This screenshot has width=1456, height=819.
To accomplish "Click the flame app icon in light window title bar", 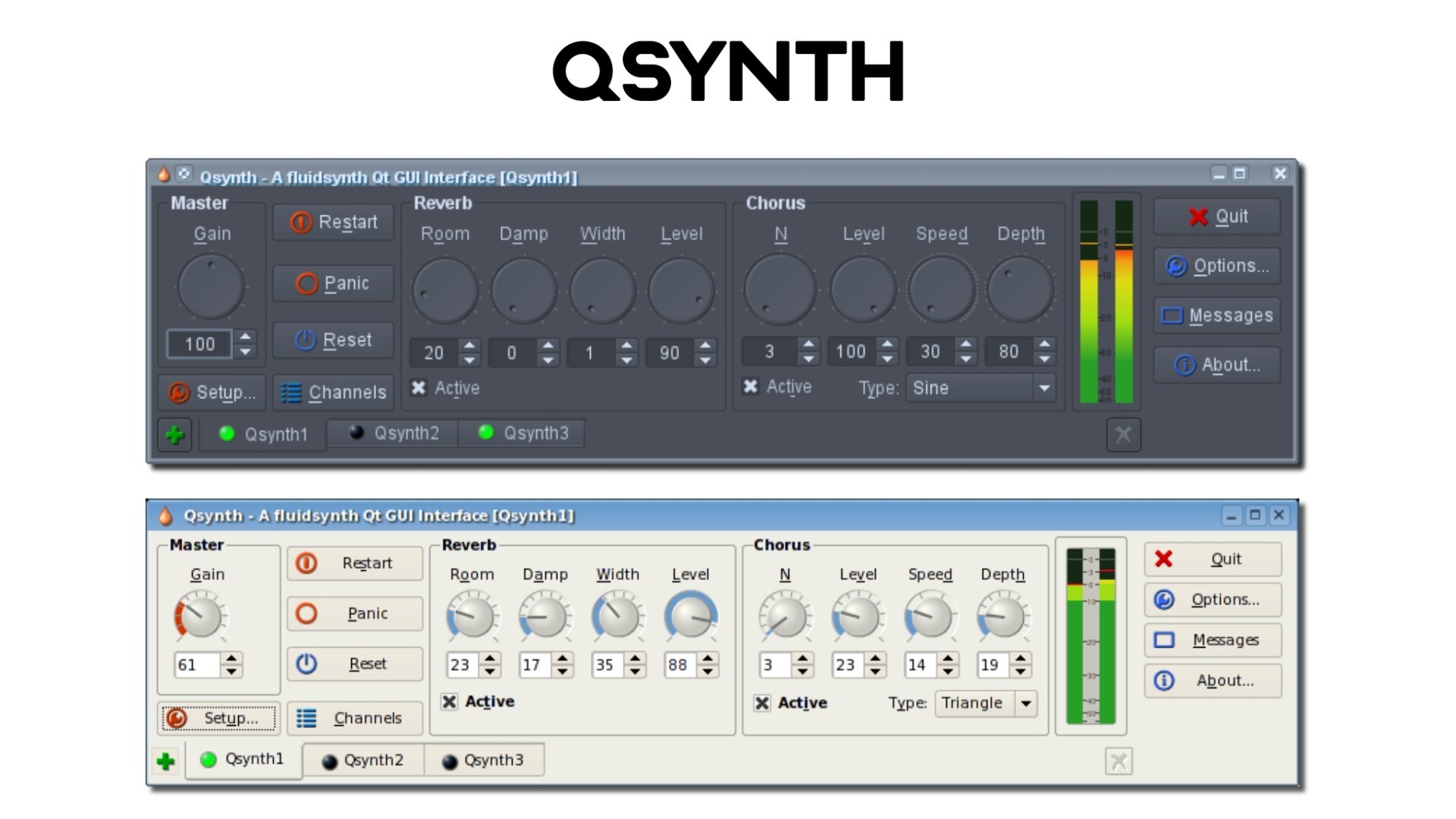I will [165, 516].
